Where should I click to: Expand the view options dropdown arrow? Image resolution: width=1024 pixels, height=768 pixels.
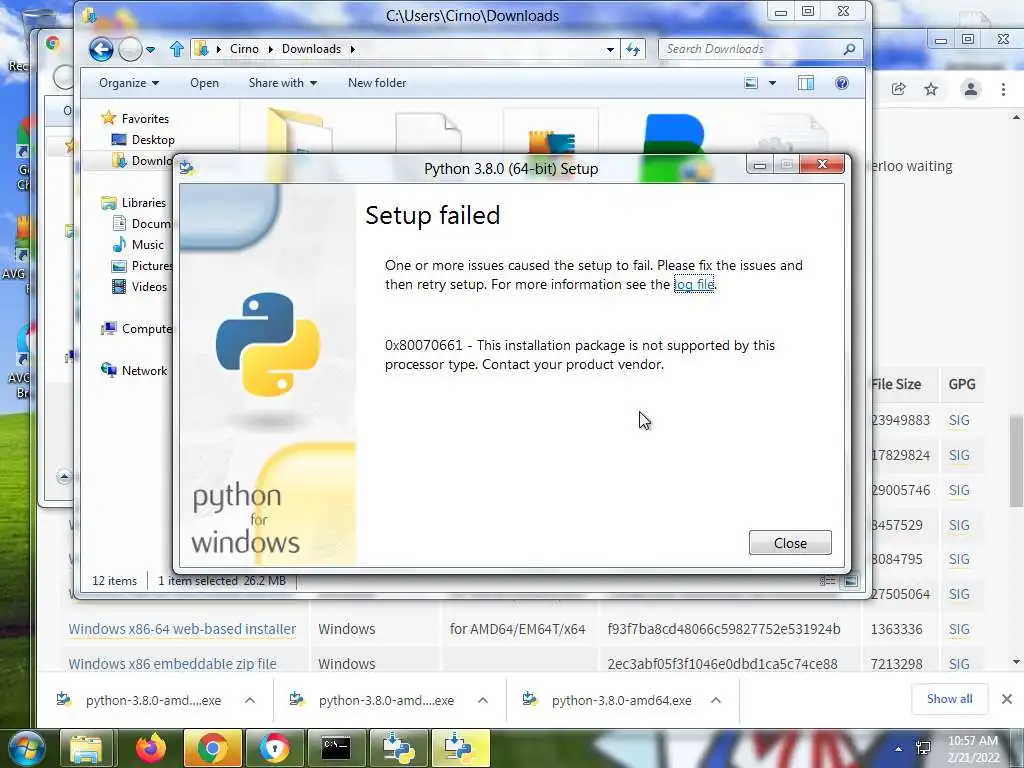pyautogui.click(x=773, y=83)
